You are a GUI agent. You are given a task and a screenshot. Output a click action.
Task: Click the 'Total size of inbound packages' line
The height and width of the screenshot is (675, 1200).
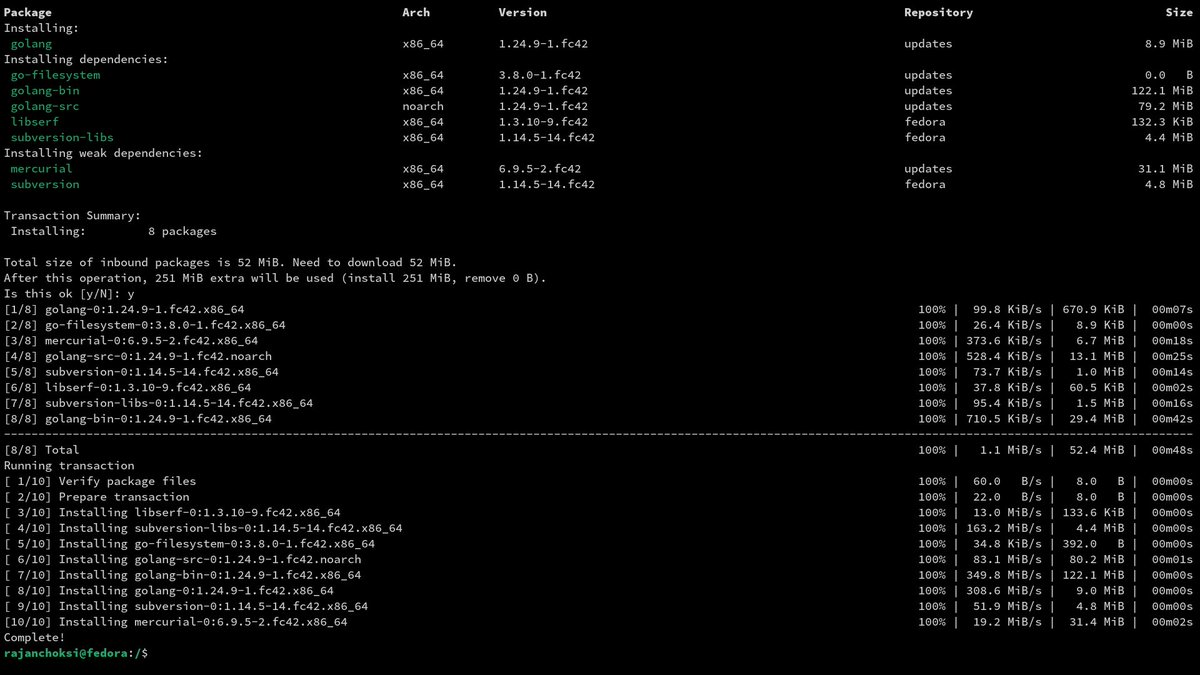pos(230,262)
